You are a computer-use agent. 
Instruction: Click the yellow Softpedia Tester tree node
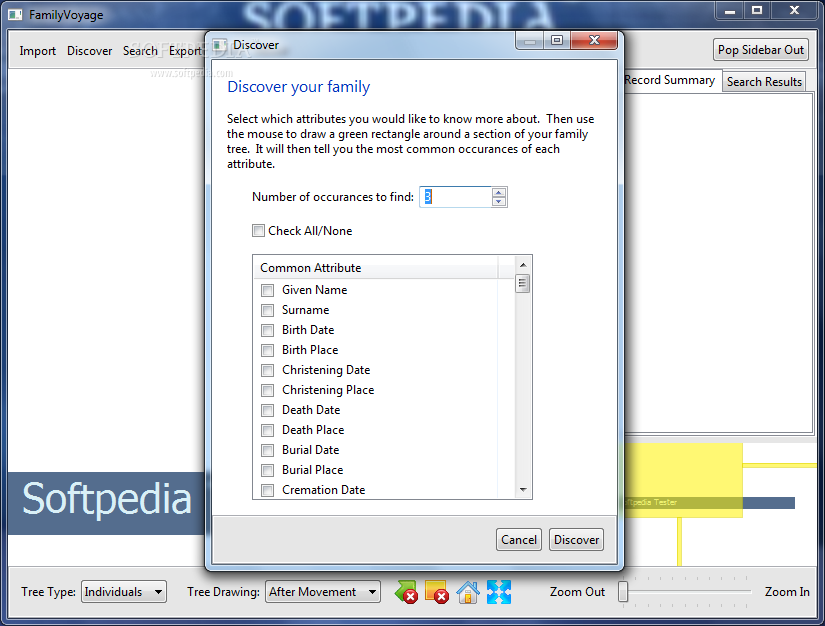pos(683,480)
